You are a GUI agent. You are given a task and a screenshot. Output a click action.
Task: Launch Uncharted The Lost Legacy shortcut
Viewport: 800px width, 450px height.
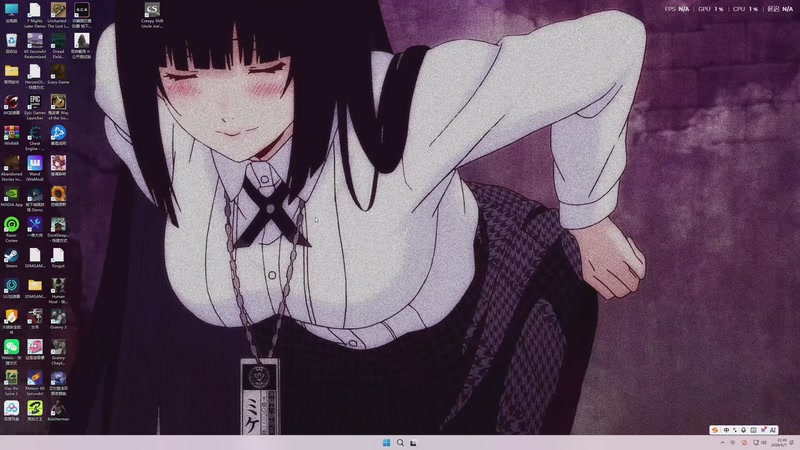[x=58, y=15]
